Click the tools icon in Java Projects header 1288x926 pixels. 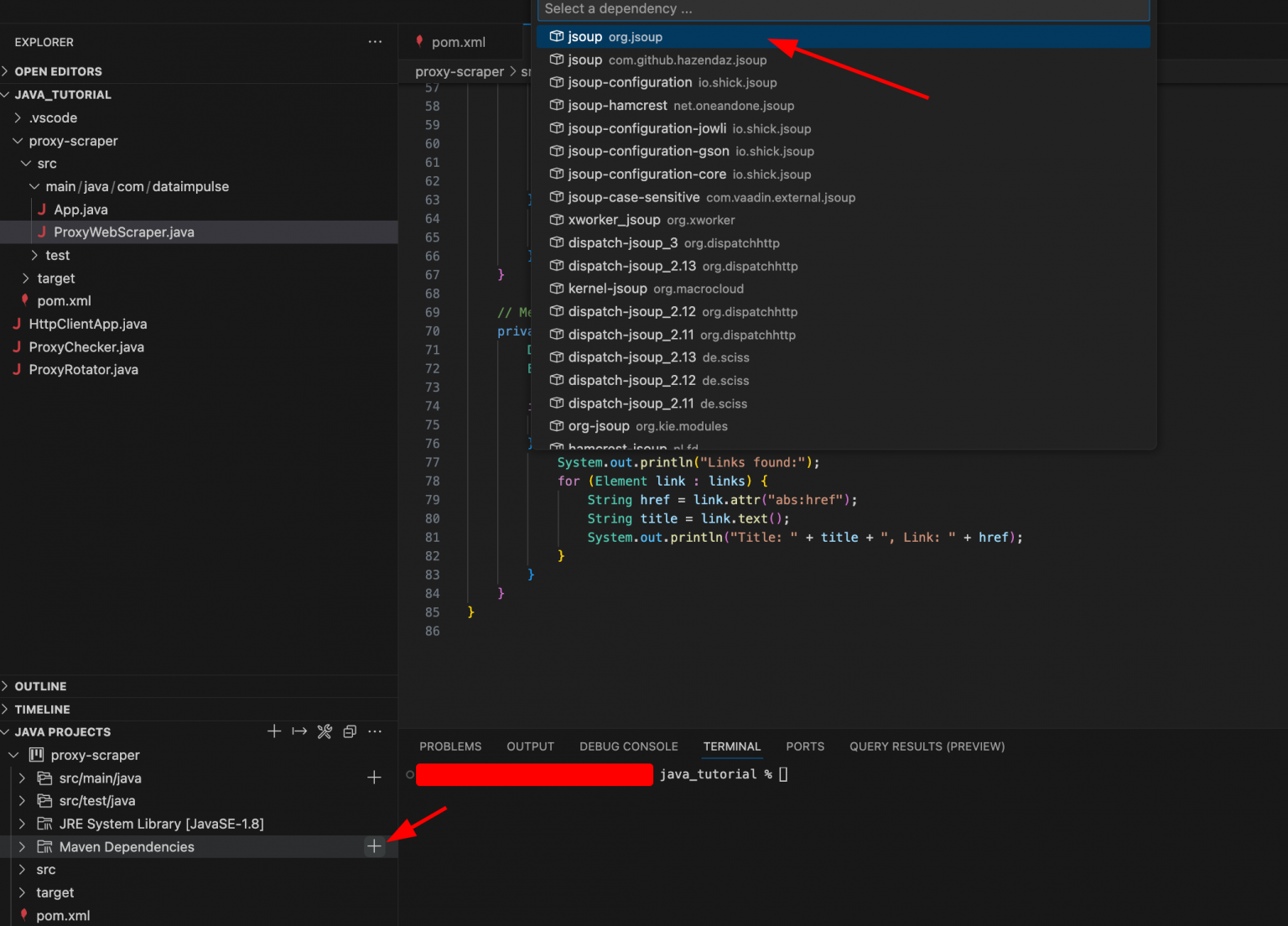pyautogui.click(x=325, y=731)
